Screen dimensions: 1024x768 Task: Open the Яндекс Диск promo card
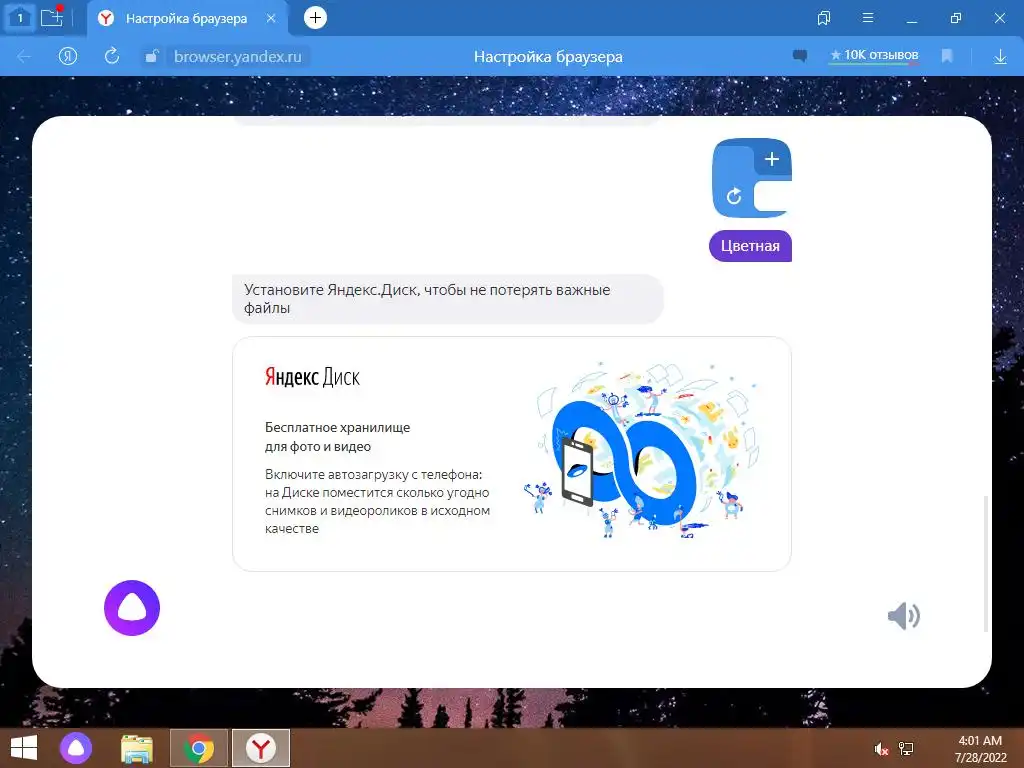(x=512, y=454)
